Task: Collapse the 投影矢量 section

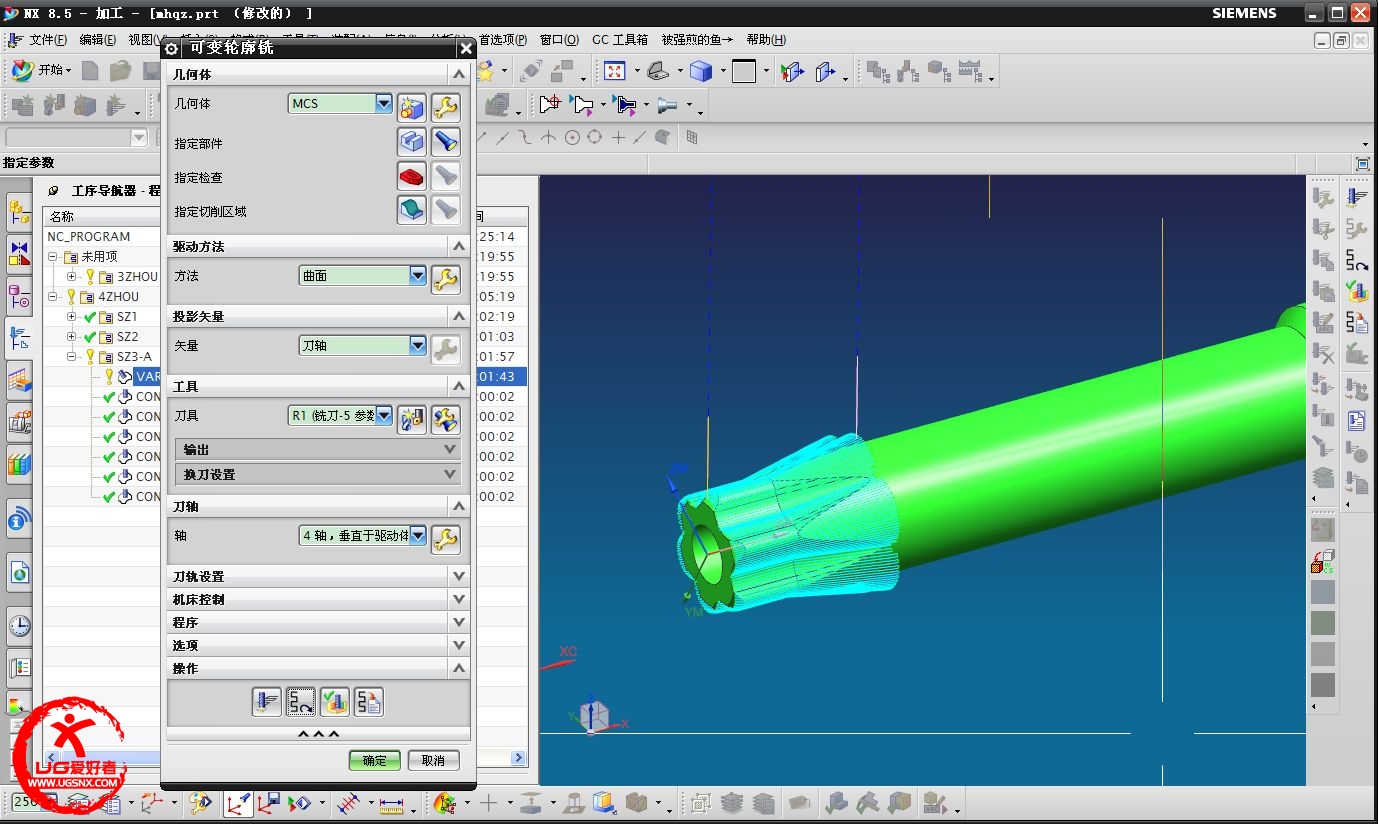Action: click(x=459, y=316)
